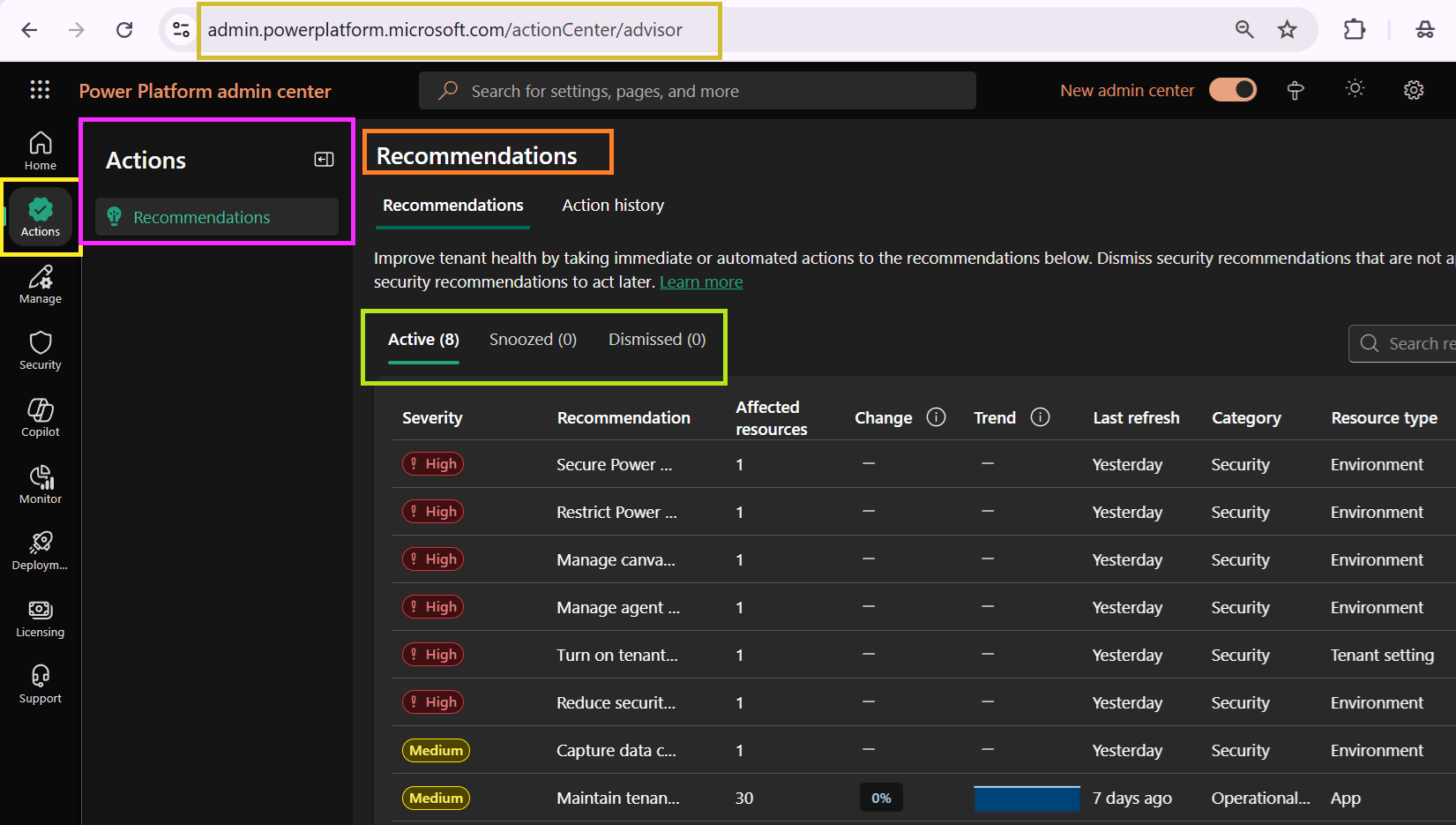Select Home in the left sidebar
The height and width of the screenshot is (825, 1456).
[x=40, y=148]
